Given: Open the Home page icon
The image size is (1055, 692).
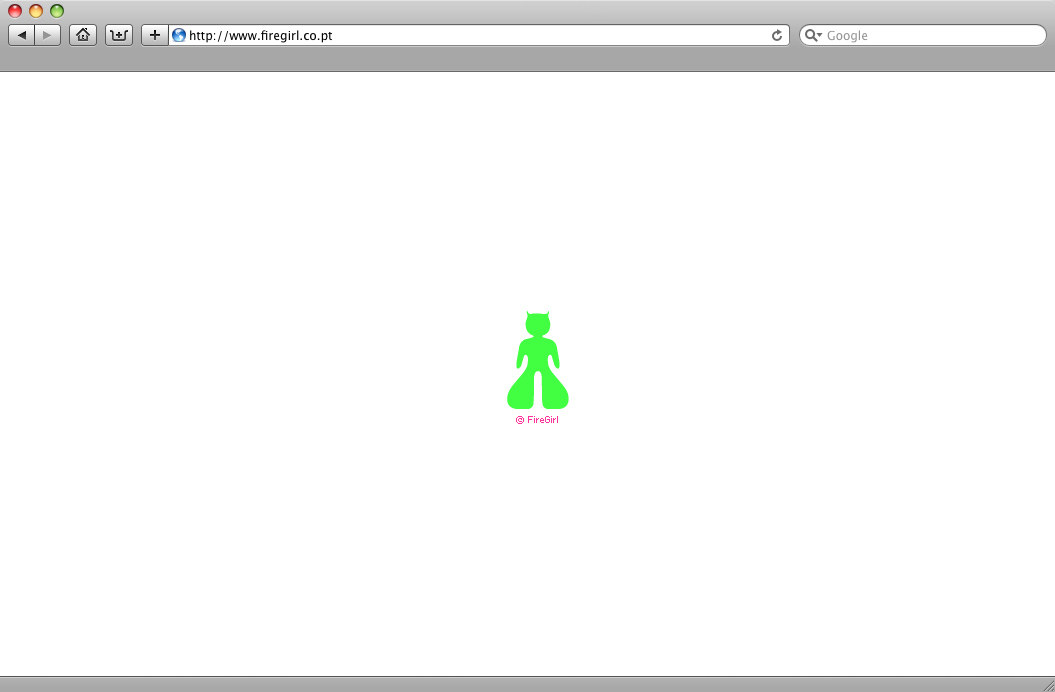Looking at the screenshot, I should (x=83, y=35).
